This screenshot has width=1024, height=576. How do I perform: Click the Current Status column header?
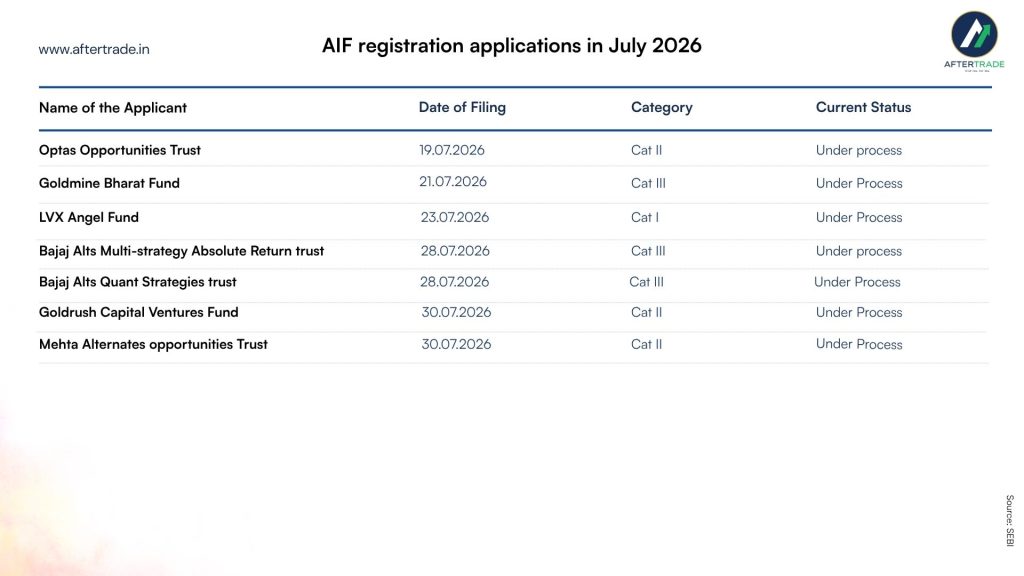click(x=863, y=107)
